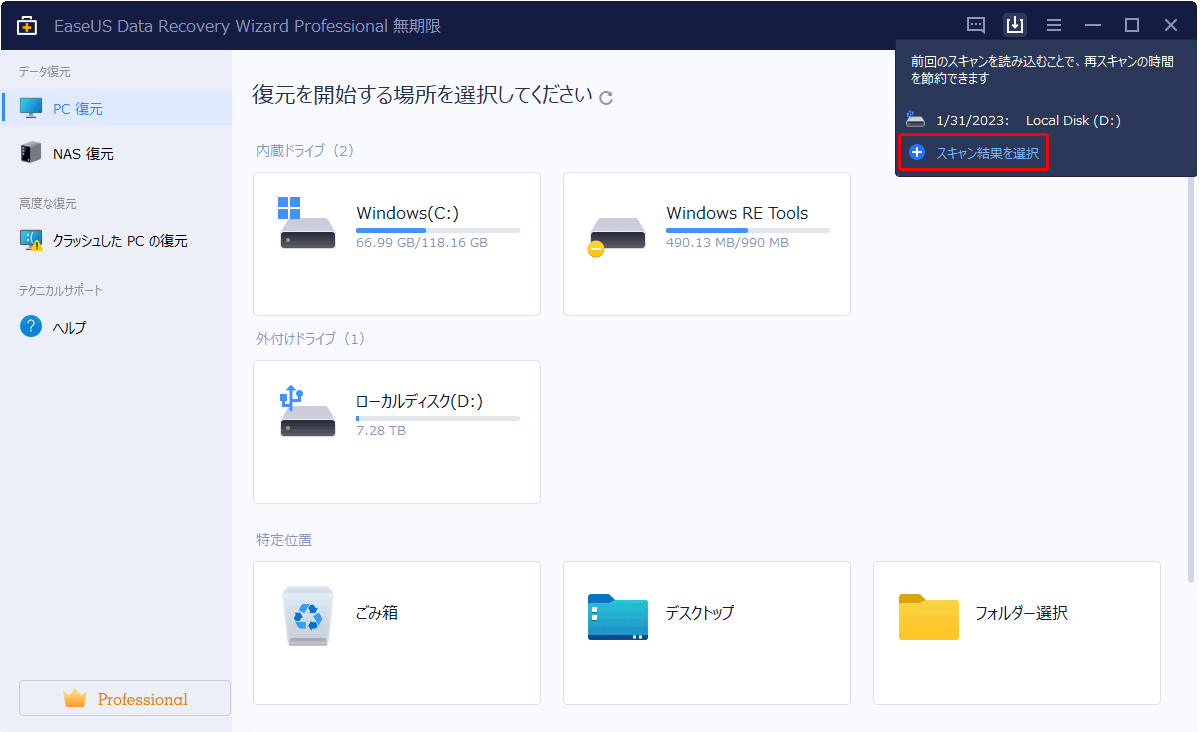Choose the デスクトップ location card

[x=707, y=633]
